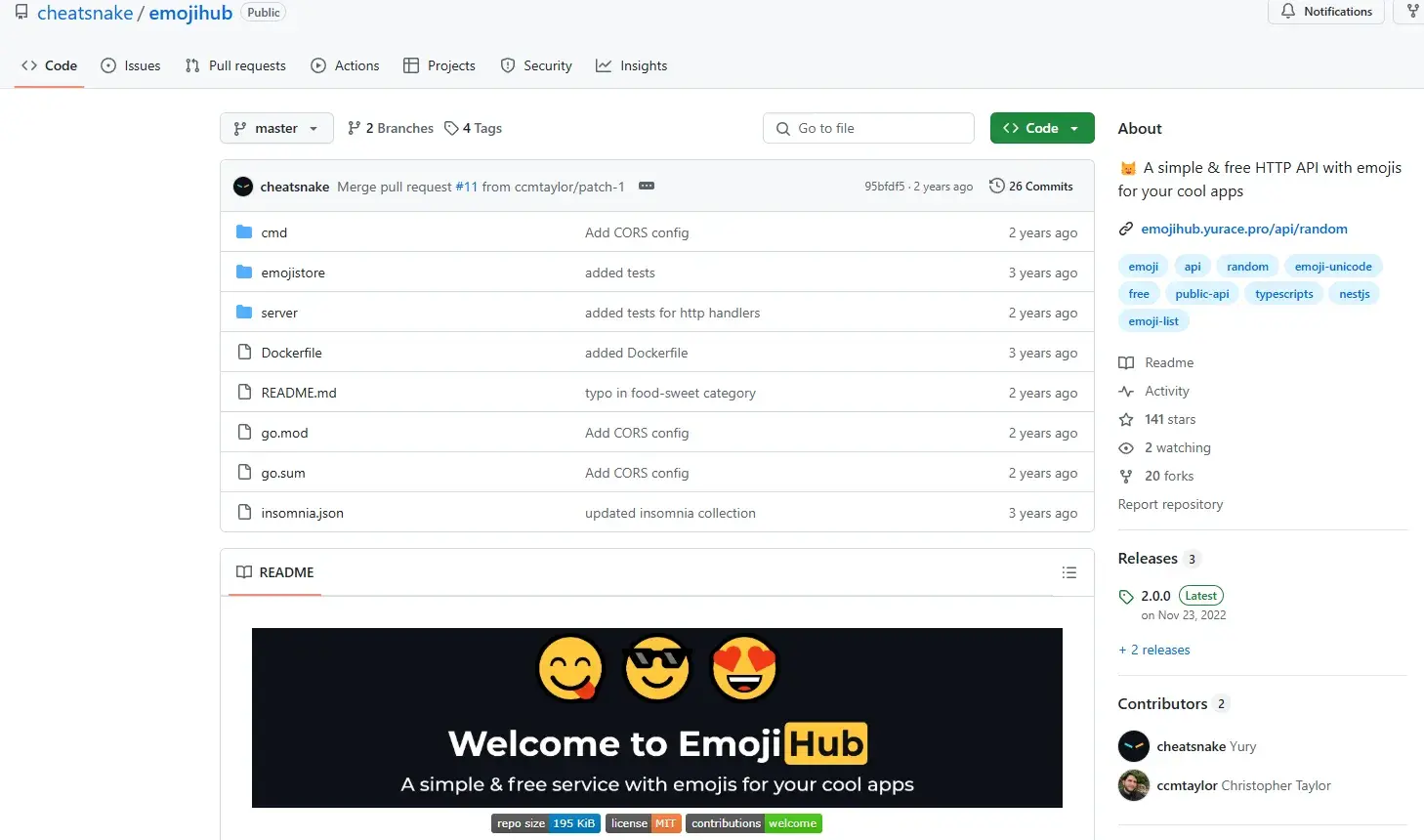1424x840 pixels.
Task: Open the emojihub repository name link
Action: tap(190, 13)
